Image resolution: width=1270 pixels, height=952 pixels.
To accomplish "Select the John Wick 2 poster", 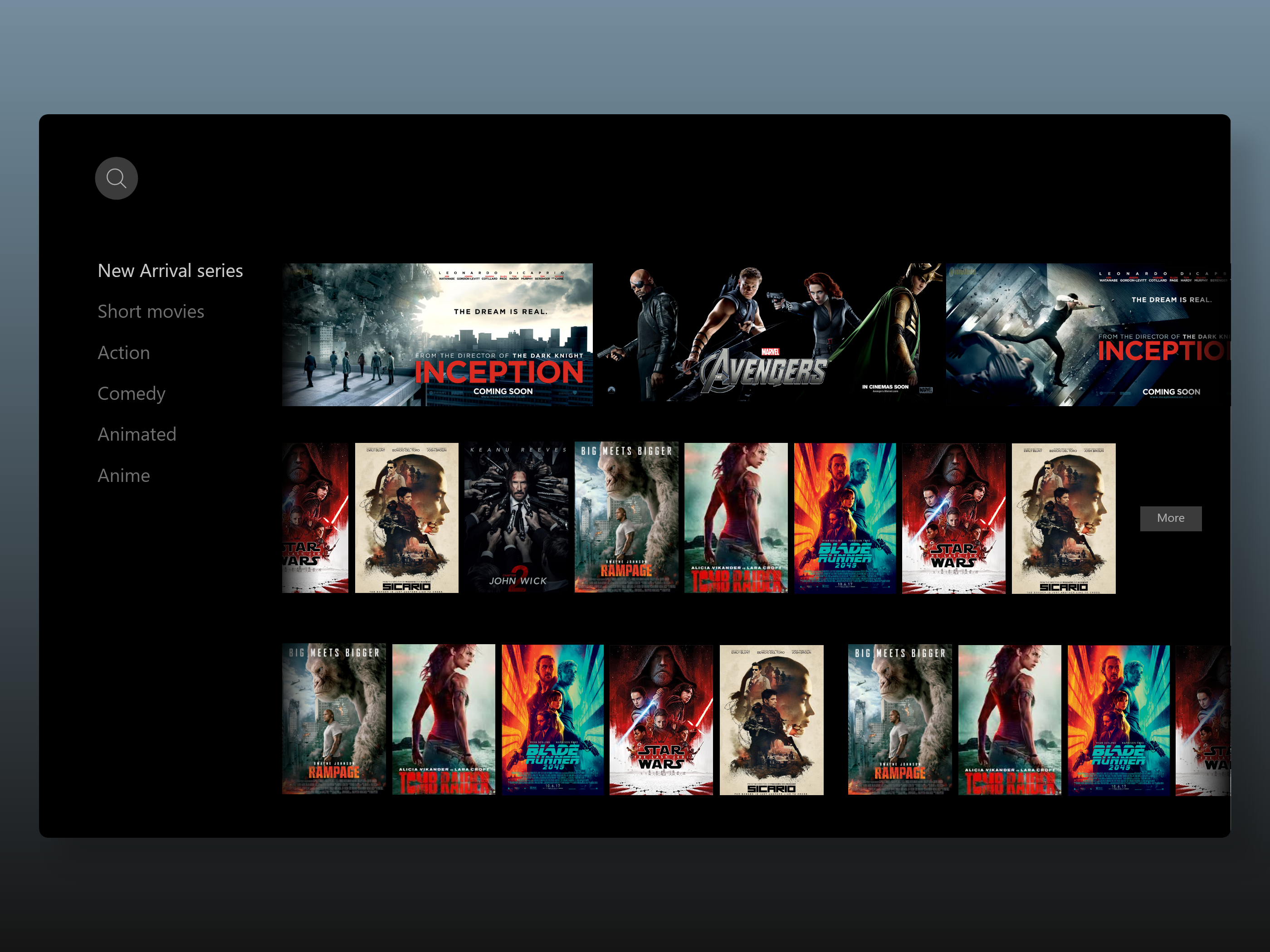I will point(517,518).
